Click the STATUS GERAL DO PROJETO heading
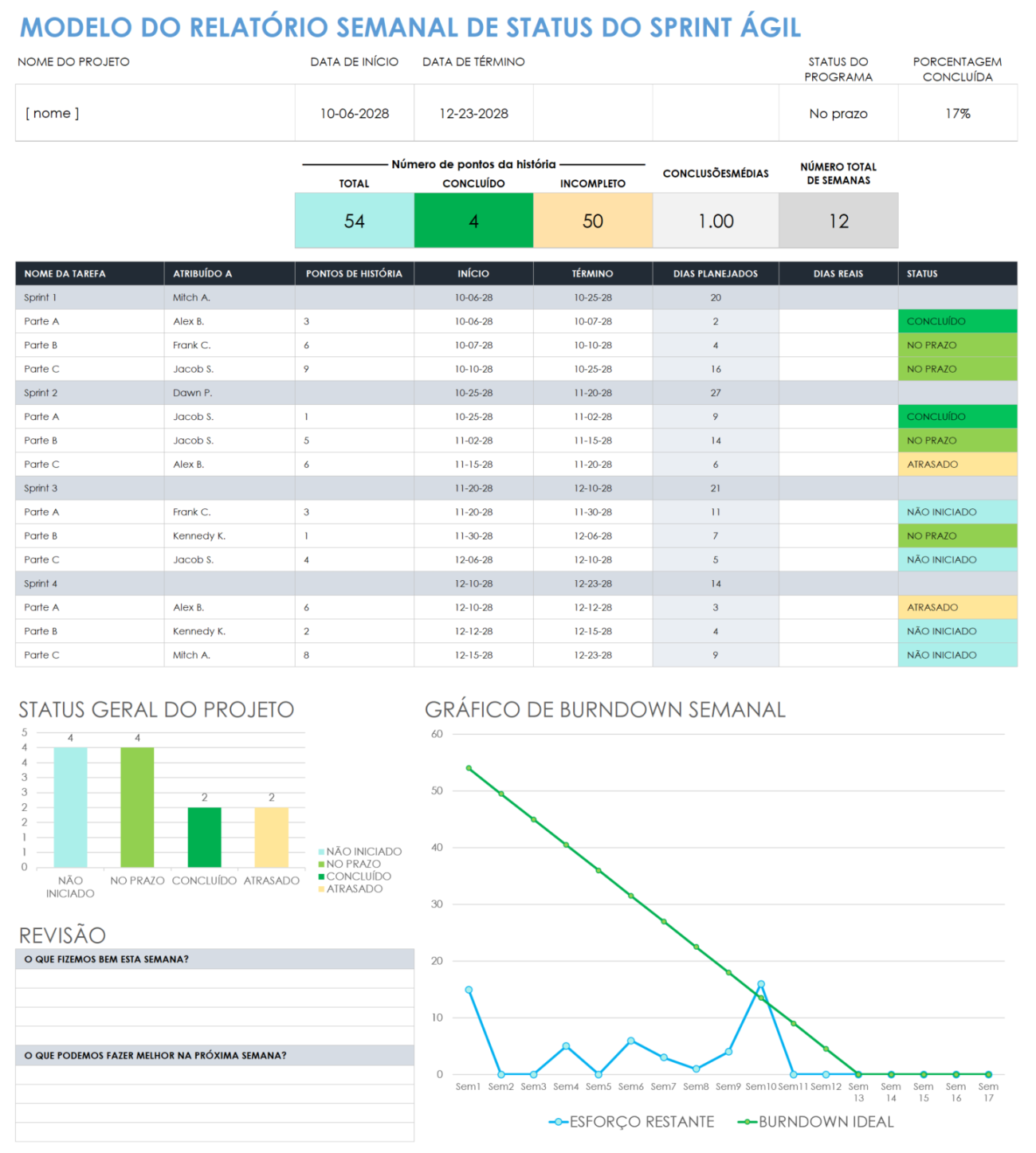Viewport: 1036px width, 1153px height. 156,709
